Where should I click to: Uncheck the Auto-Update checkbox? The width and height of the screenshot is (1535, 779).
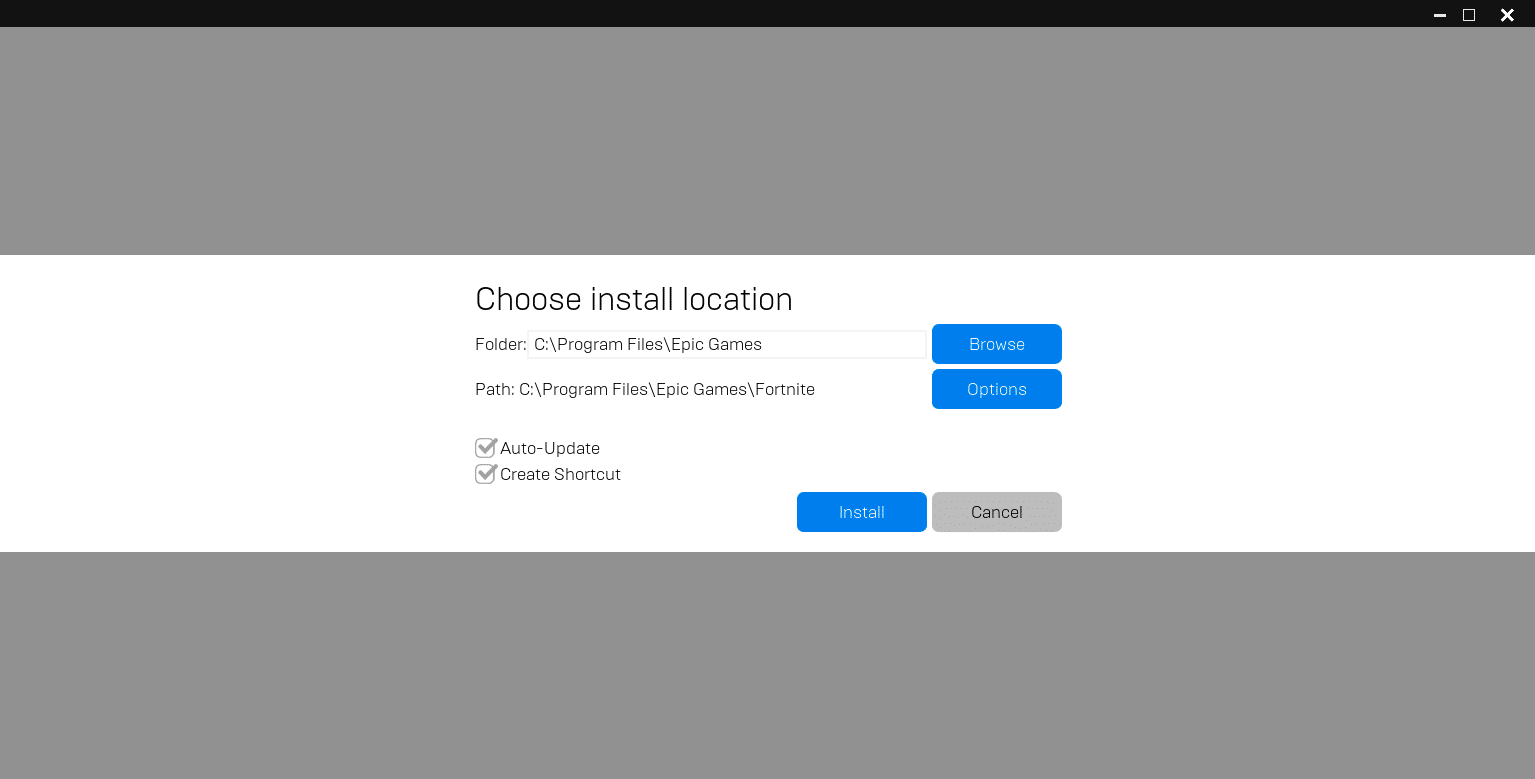pyautogui.click(x=486, y=447)
